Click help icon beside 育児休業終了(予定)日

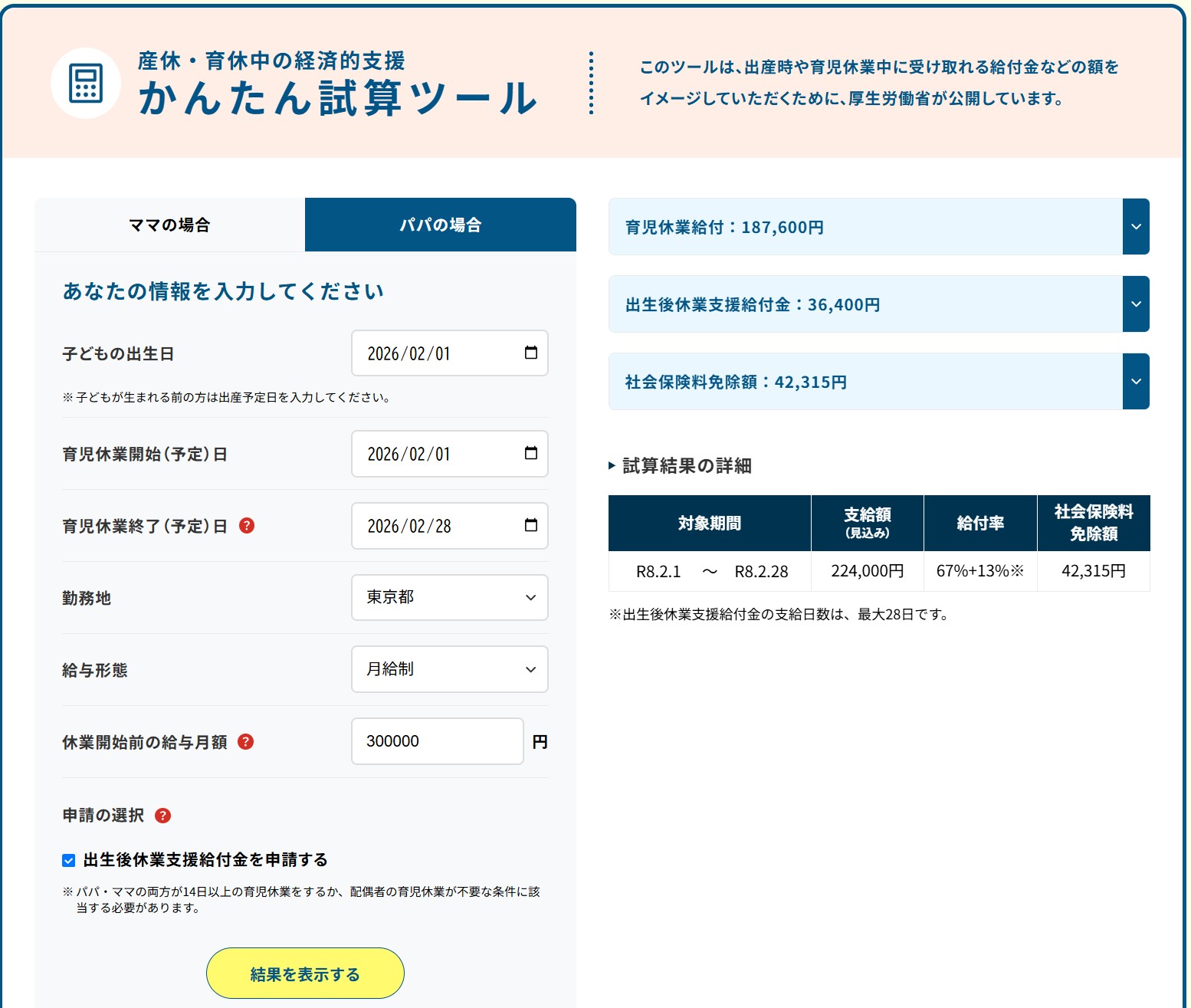point(247,526)
